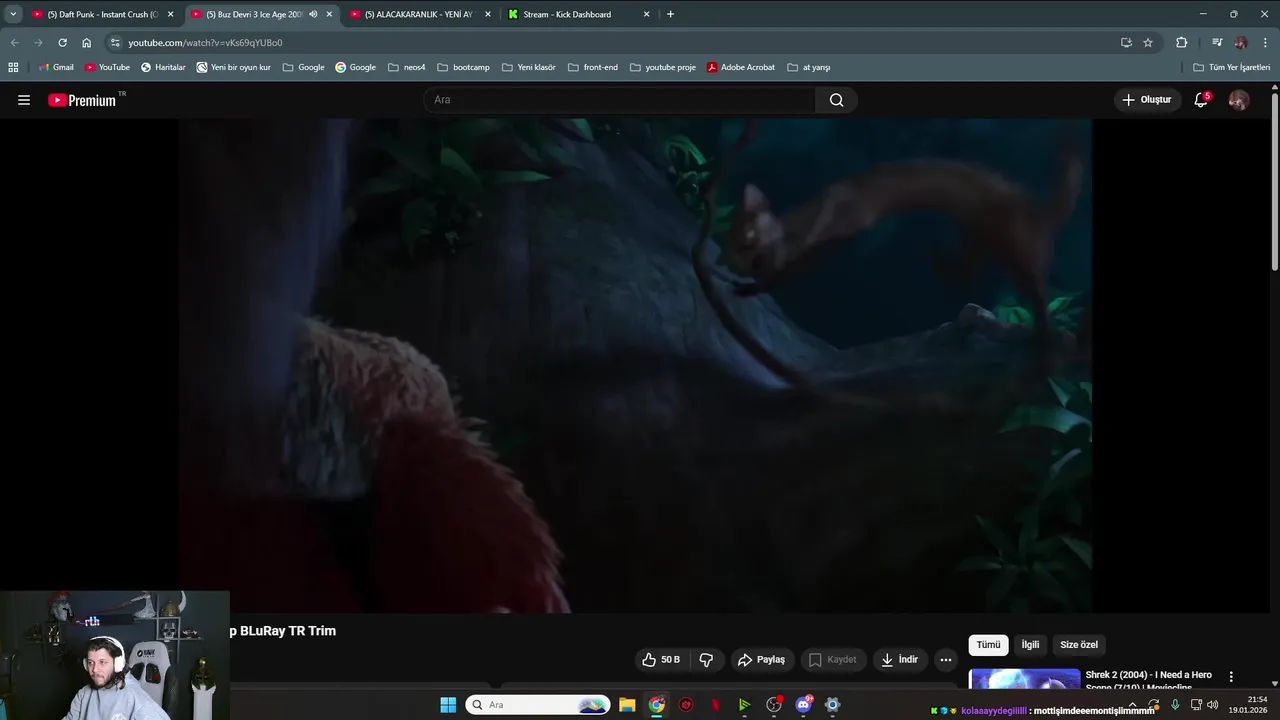Click the page vertical scrollbar
Screen dimensions: 1280x720
click(x=1274, y=180)
